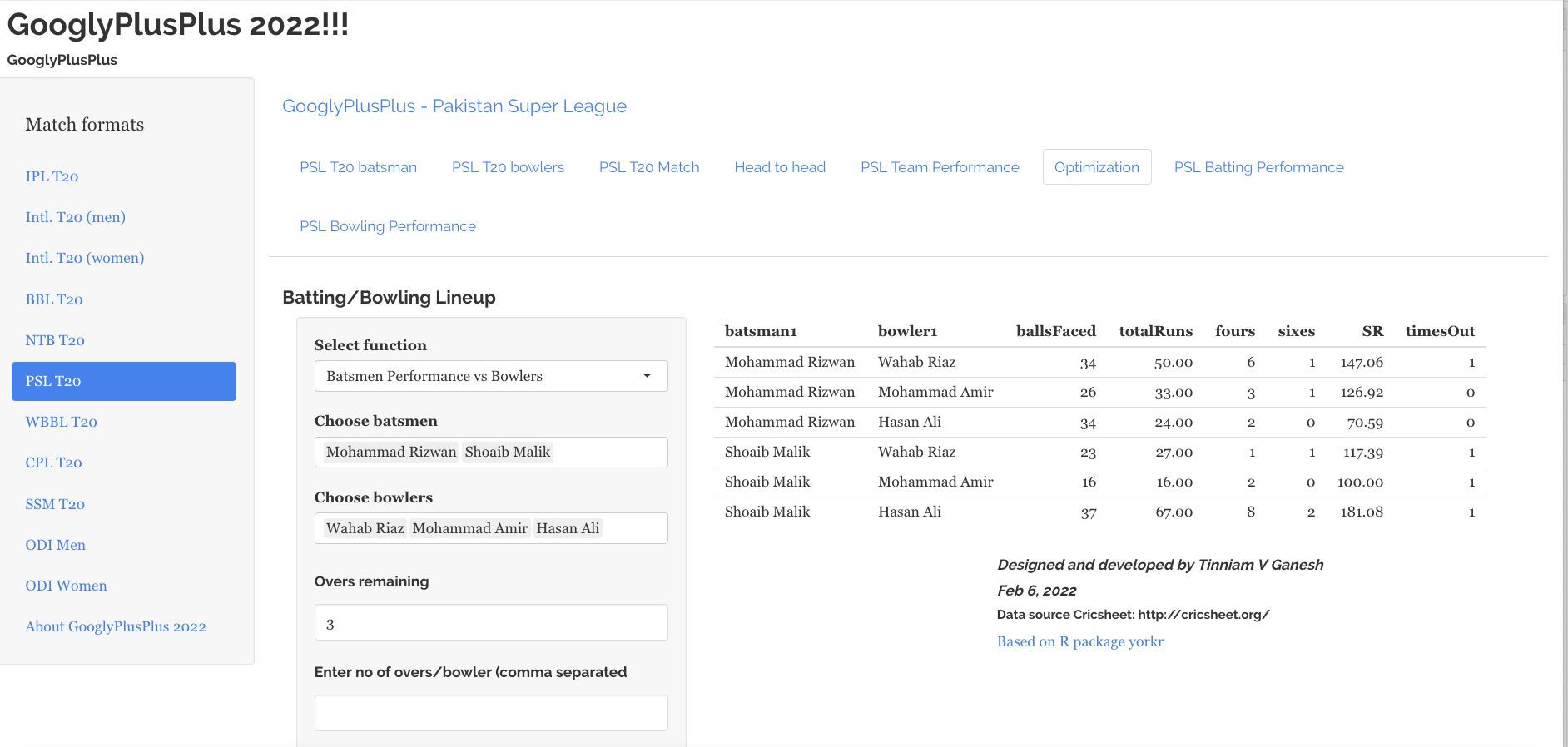1568x747 pixels.
Task: Click the Optimization tab
Action: click(x=1096, y=167)
